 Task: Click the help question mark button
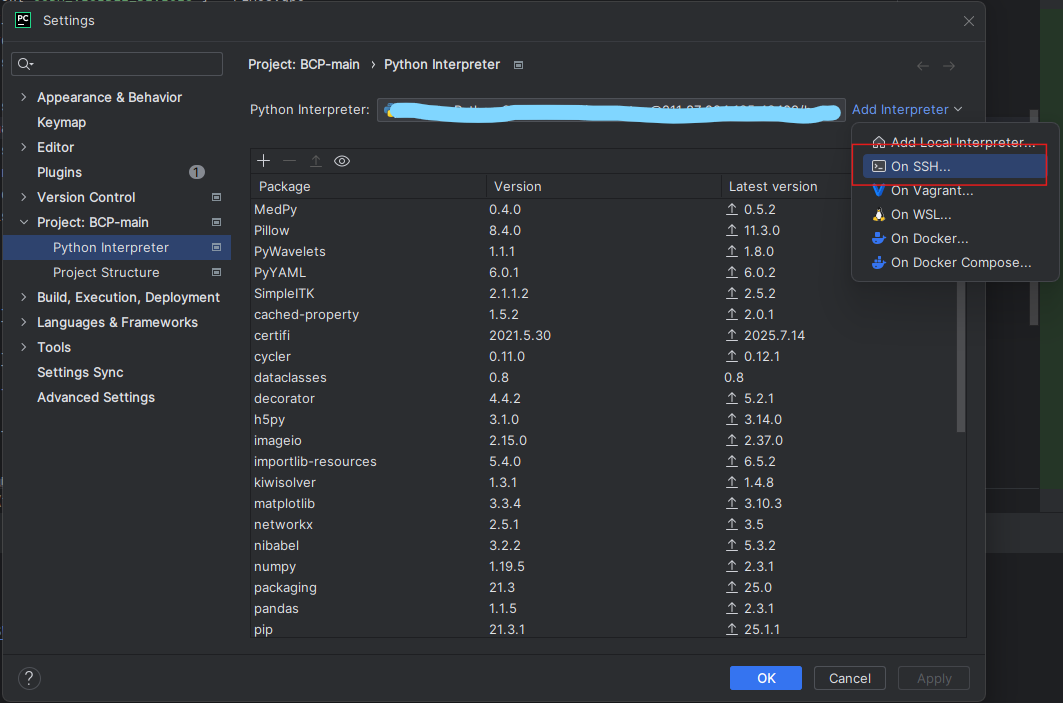[29, 678]
